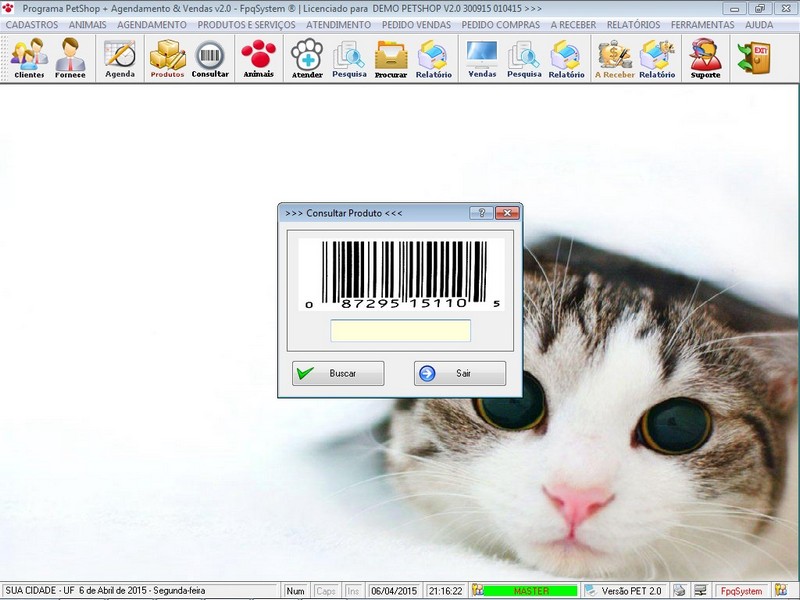The image size is (800, 600).
Task: Click the printer icon in status bar
Action: 679,590
